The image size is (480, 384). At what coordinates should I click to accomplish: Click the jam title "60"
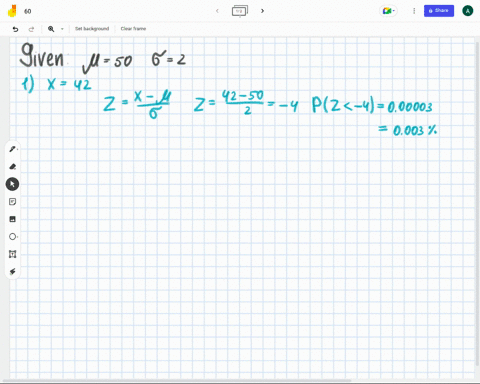pos(28,11)
